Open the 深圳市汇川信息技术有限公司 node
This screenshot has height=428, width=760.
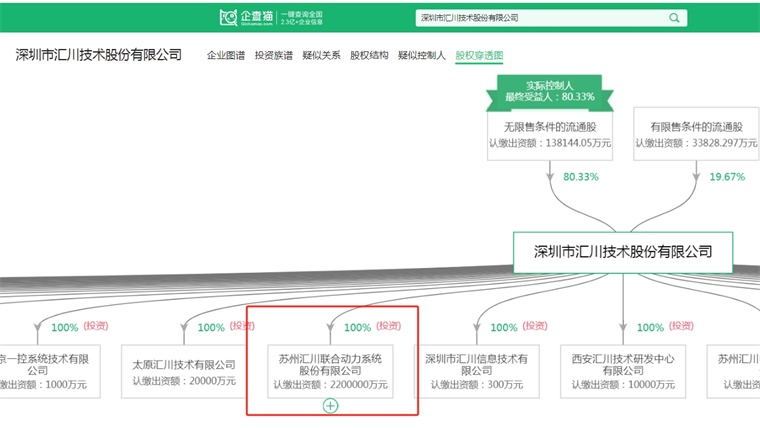476,371
